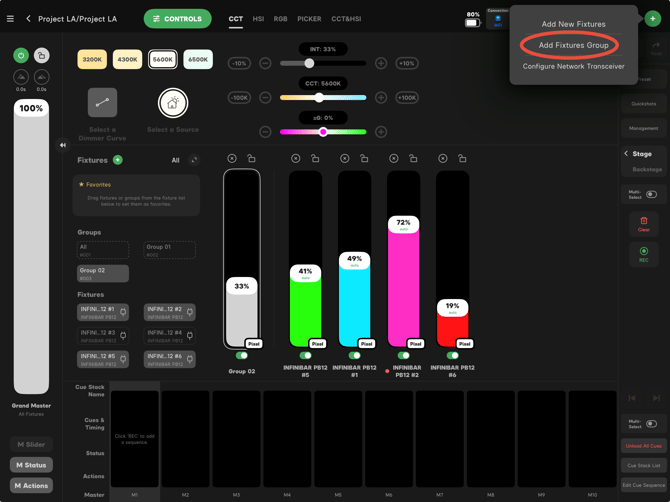Remove INFINIBAR PB12 #5 fader with X
The image size is (670, 502).
coord(295,159)
